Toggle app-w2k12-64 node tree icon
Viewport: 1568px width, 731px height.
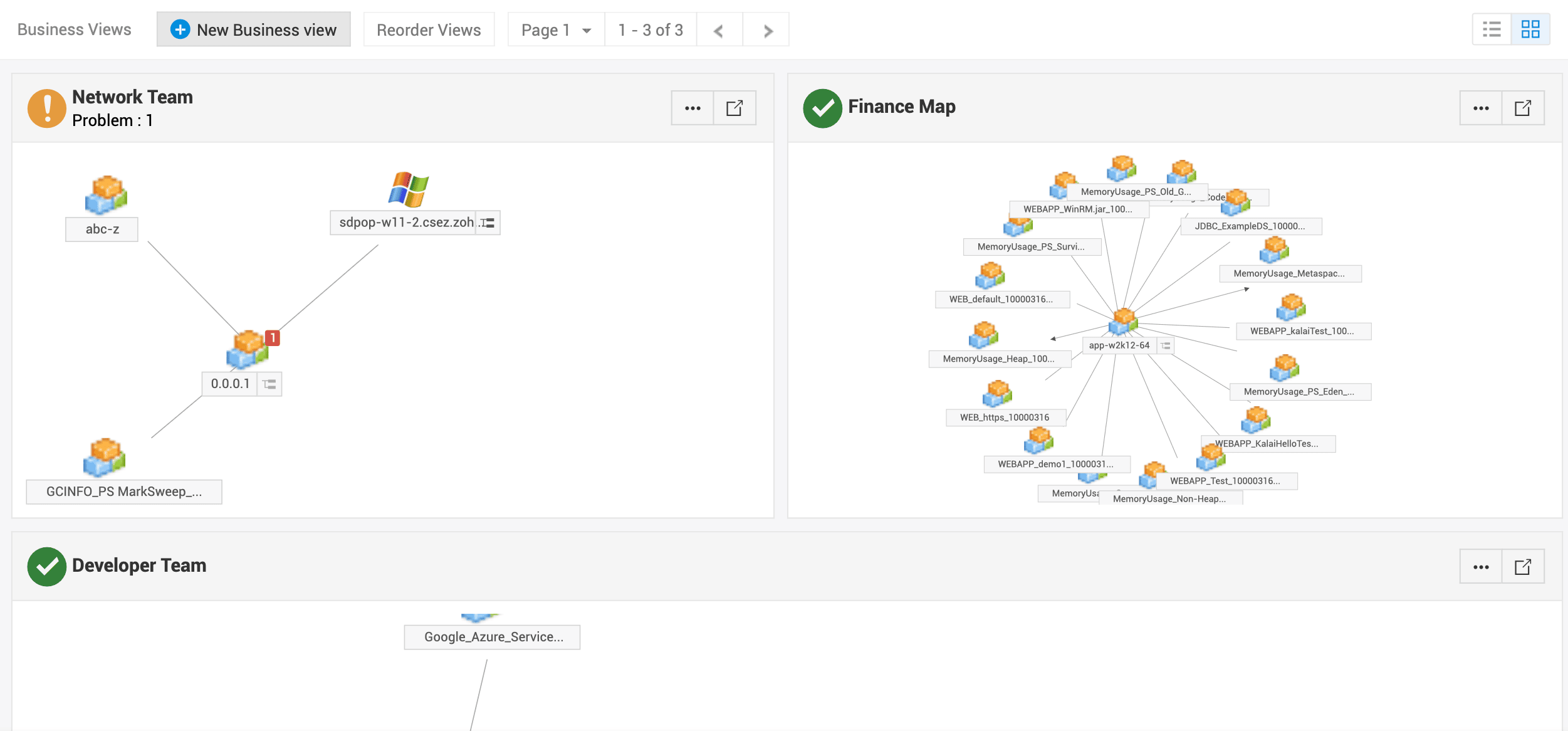[1166, 345]
